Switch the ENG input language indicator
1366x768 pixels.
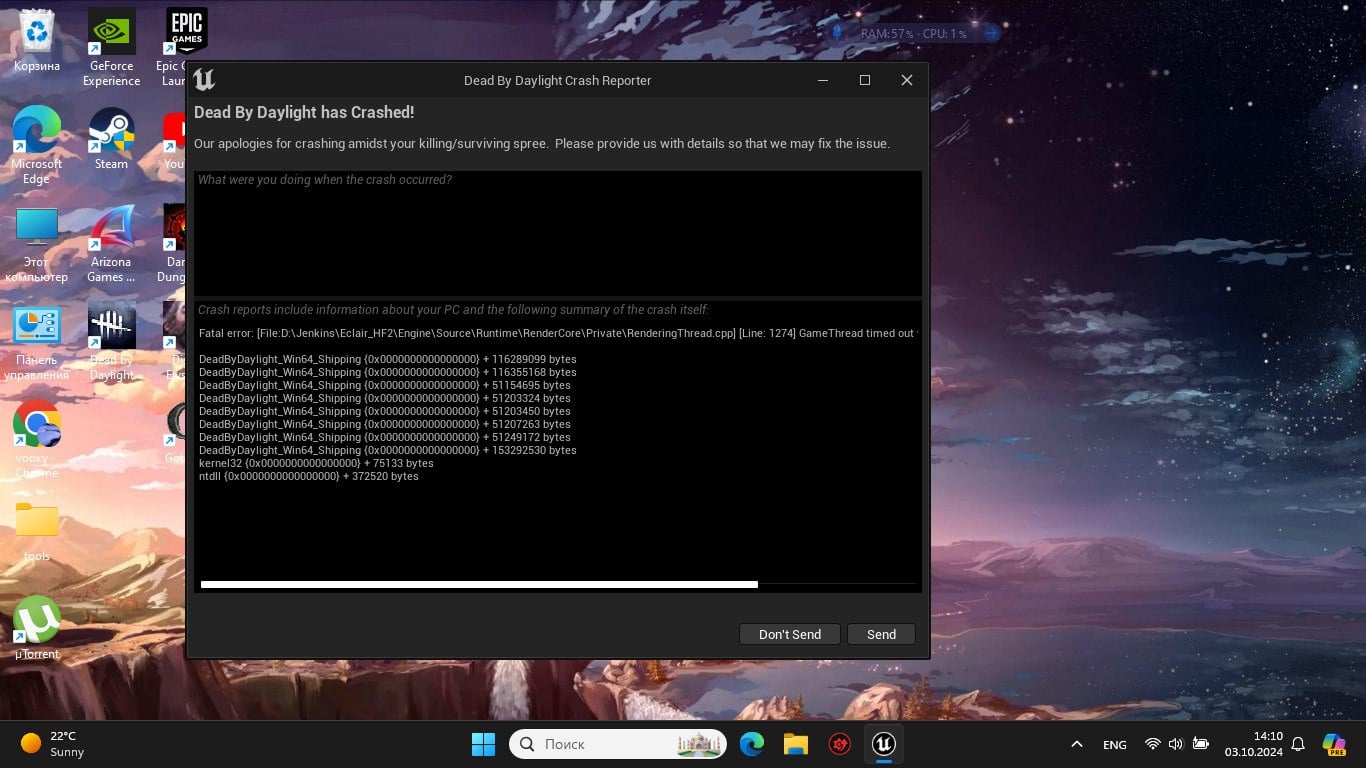pyautogui.click(x=1114, y=744)
